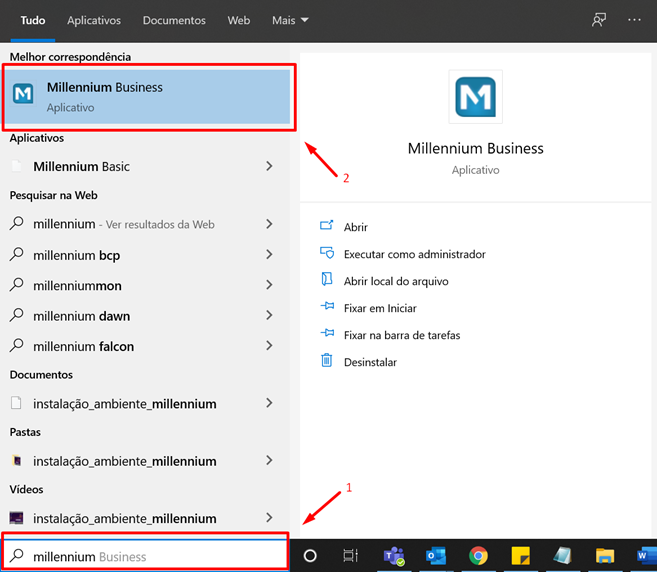
Task: Click the notepad-like app icon on taskbar
Action: (x=562, y=556)
